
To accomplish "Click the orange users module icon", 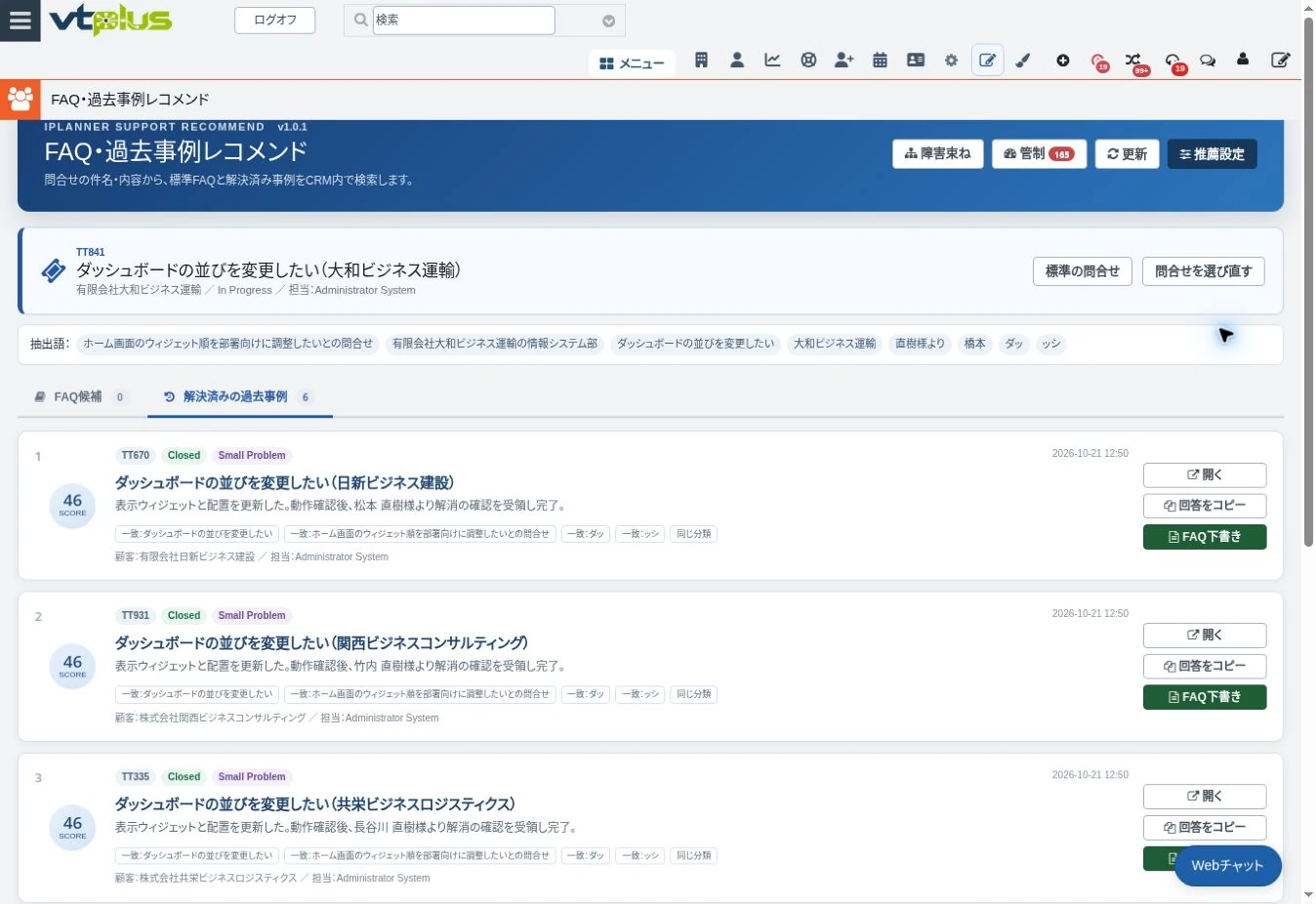I will [x=21, y=99].
